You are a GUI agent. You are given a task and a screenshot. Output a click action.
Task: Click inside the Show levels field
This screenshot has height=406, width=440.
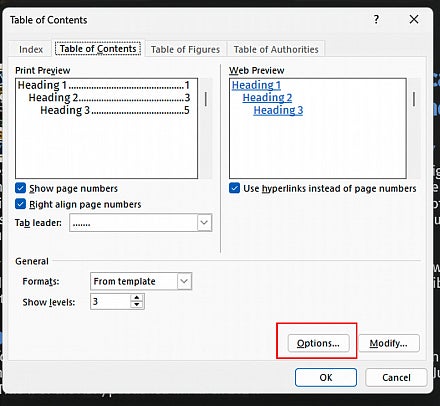click(110, 301)
